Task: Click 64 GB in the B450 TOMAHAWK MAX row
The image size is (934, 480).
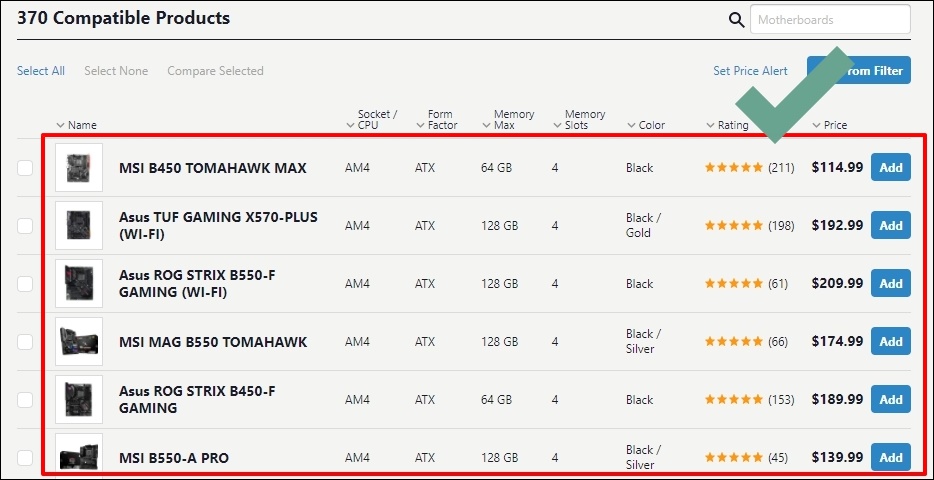Action: click(x=496, y=168)
